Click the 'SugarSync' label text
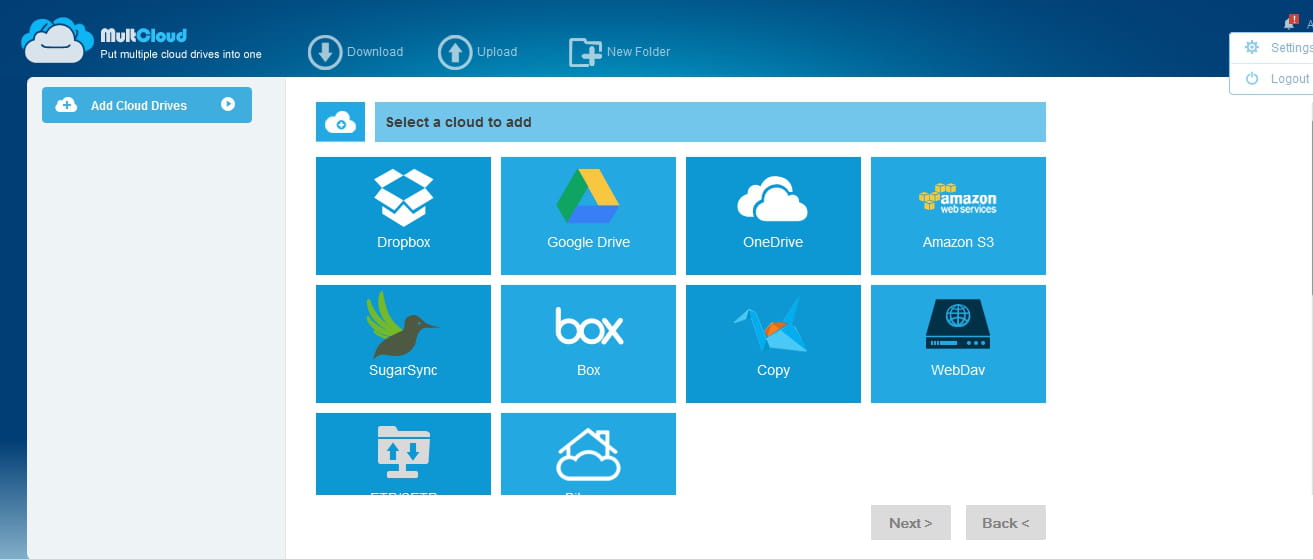Screen dimensions: 1313x559 coord(403,370)
